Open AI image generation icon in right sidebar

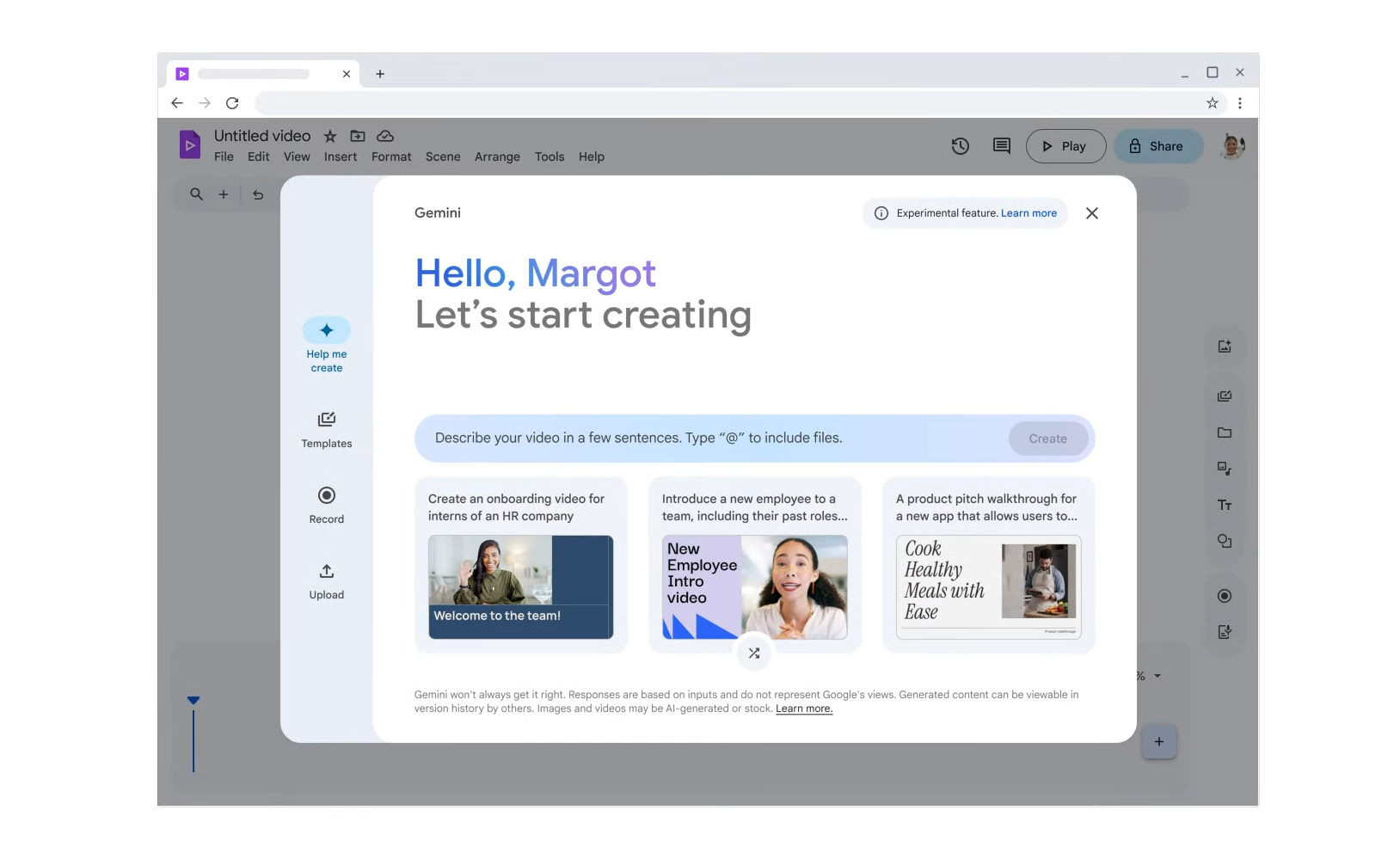pos(1225,347)
